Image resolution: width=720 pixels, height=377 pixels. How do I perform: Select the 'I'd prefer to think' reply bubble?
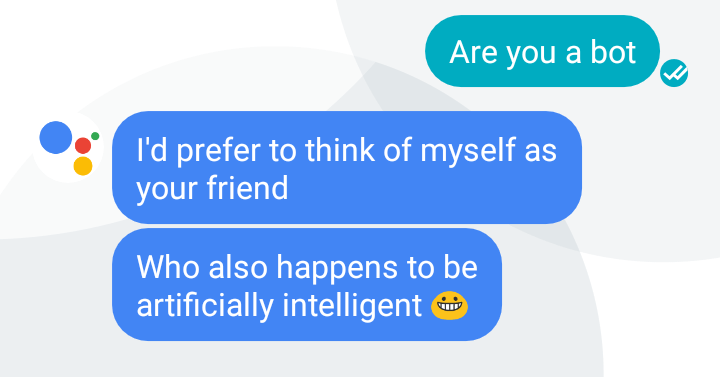[x=347, y=167]
